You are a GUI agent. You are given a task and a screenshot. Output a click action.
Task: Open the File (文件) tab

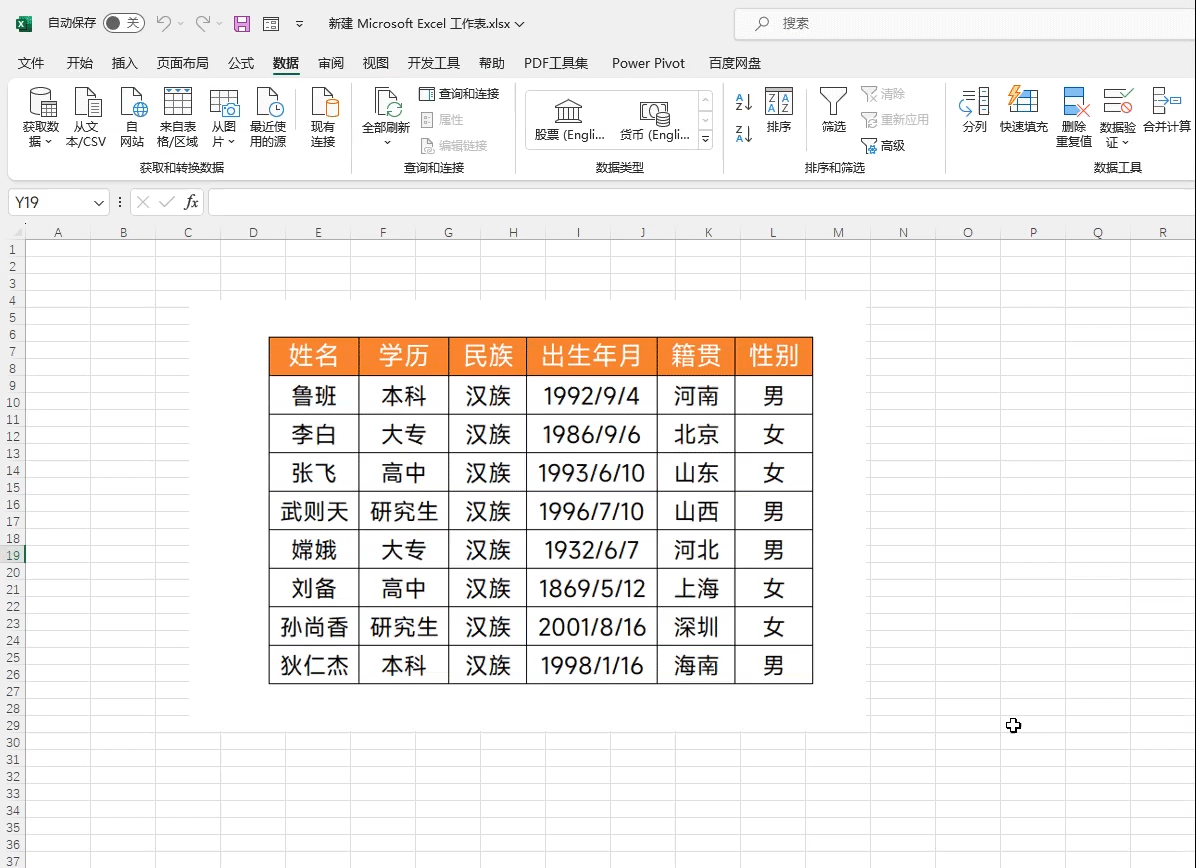pyautogui.click(x=31, y=63)
